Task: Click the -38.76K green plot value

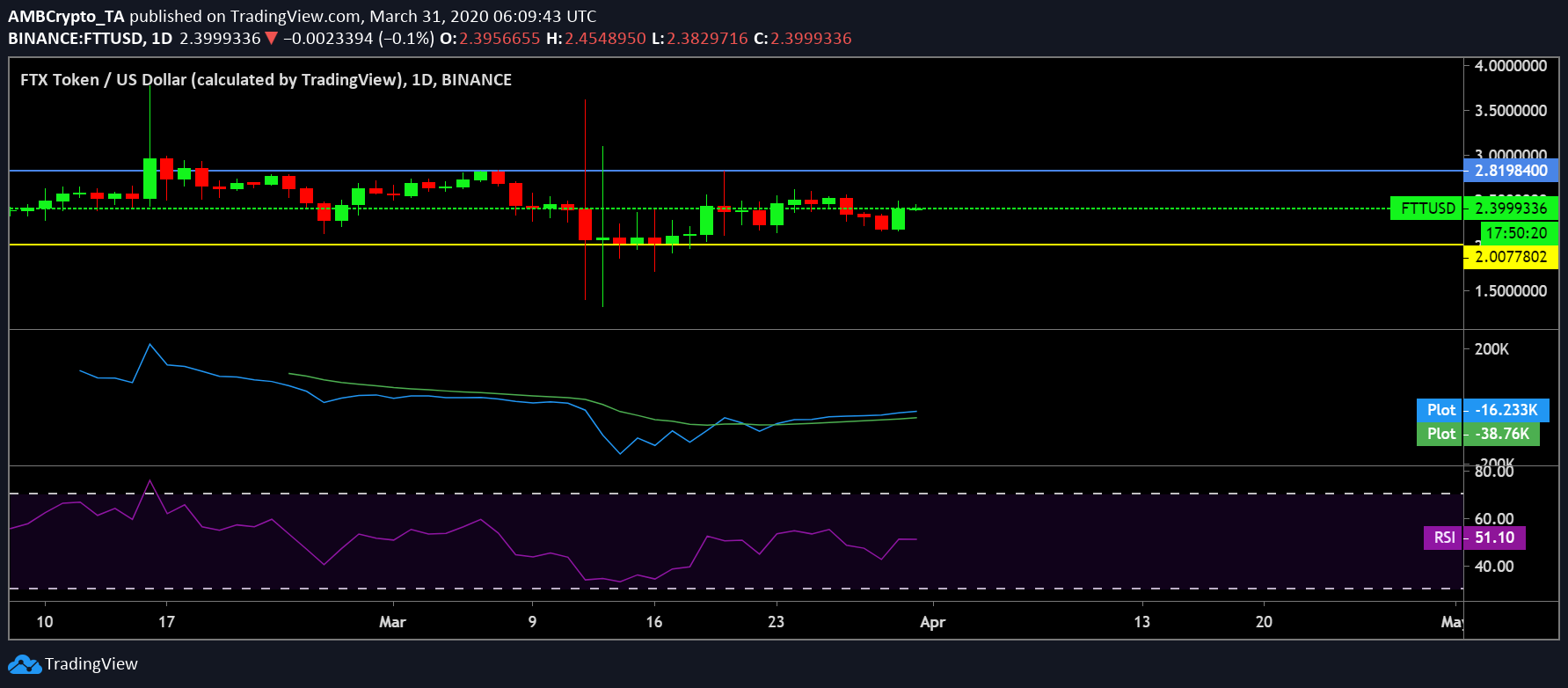Action: [1502, 434]
